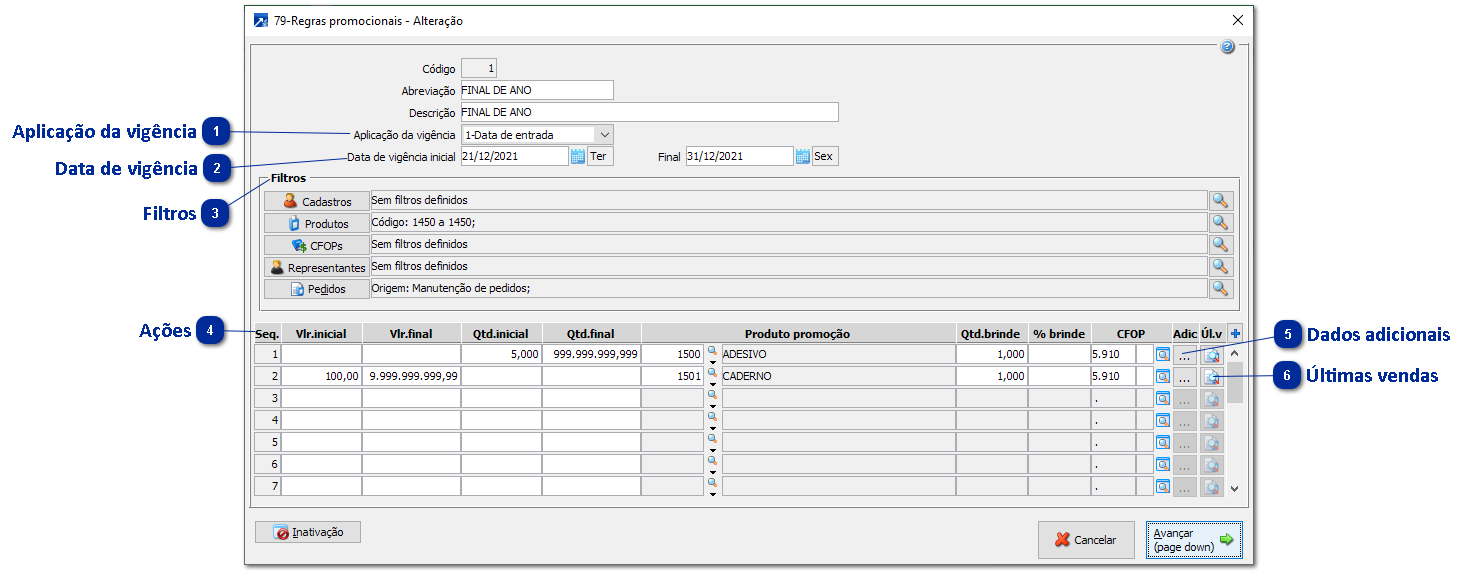
Task: Click the blue plus icon in the grid header
Action: (x=1235, y=334)
